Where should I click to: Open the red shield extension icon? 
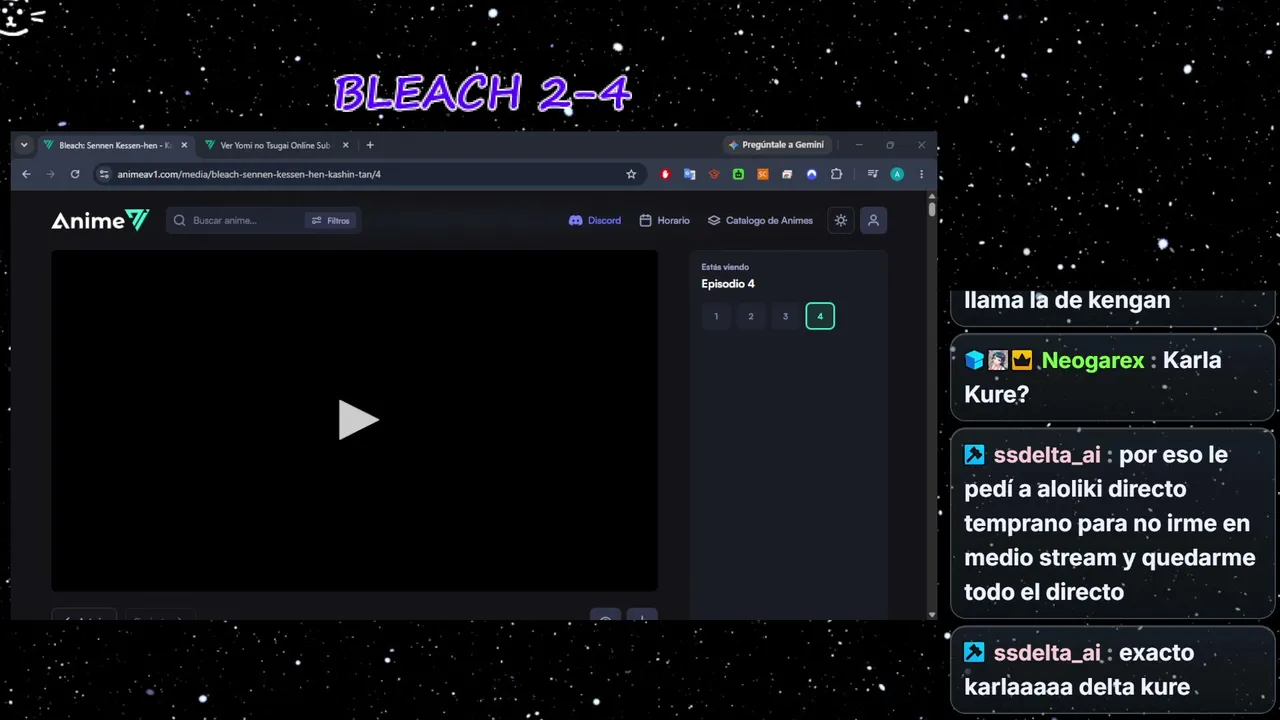(x=665, y=174)
